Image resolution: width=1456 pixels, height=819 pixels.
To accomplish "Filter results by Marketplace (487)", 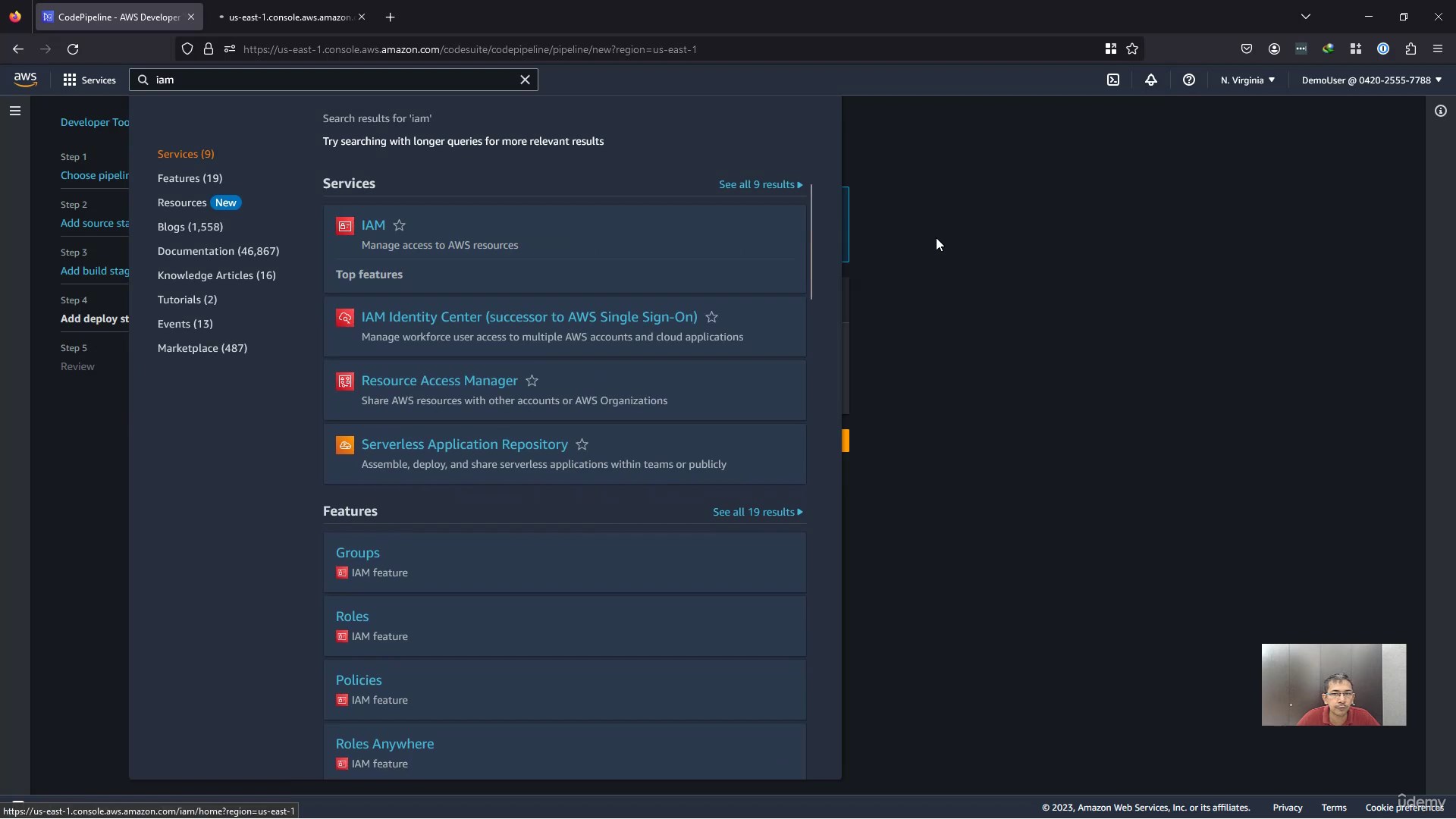I will pyautogui.click(x=202, y=348).
